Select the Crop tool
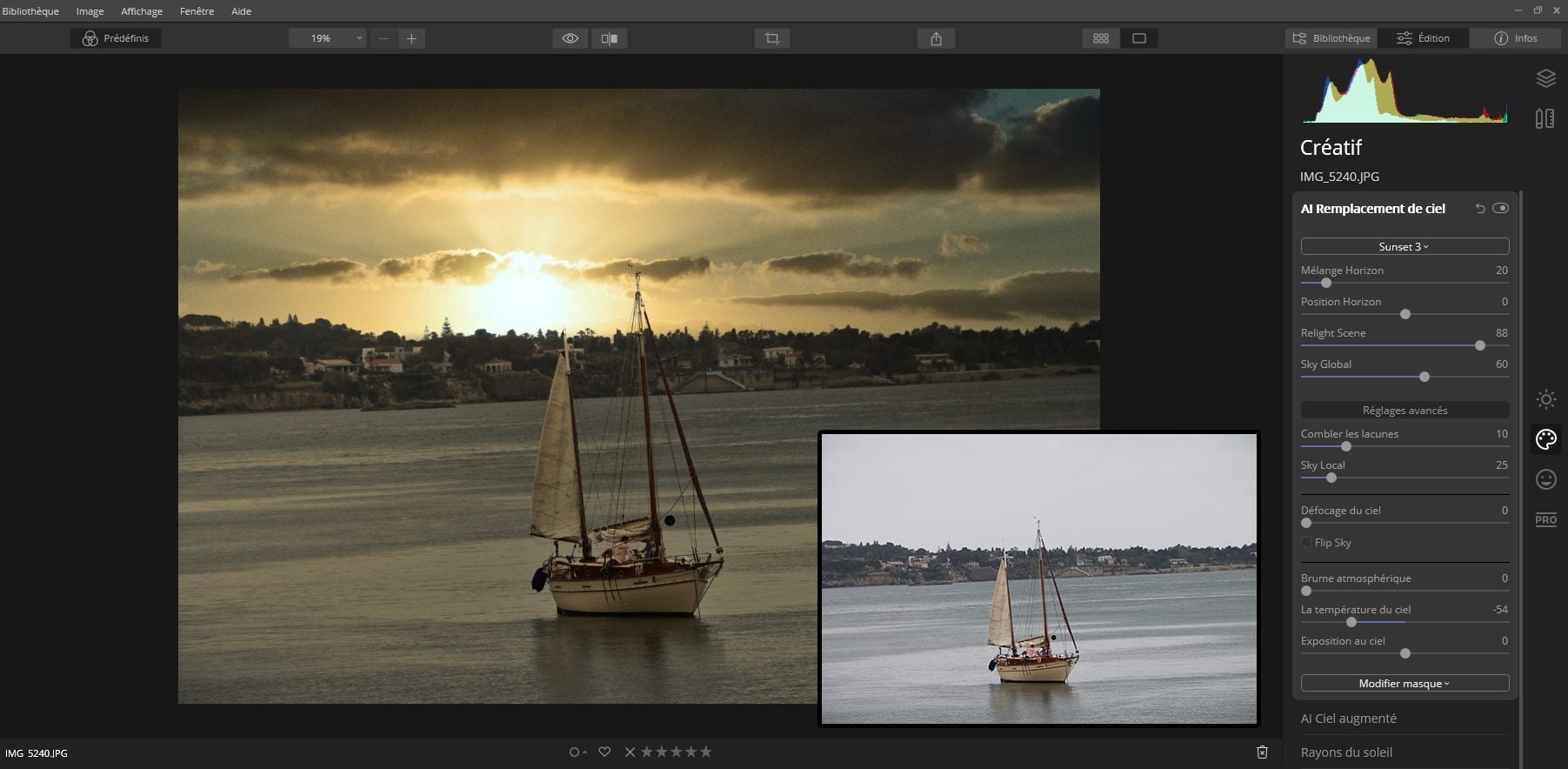The image size is (1568, 769). tap(772, 38)
